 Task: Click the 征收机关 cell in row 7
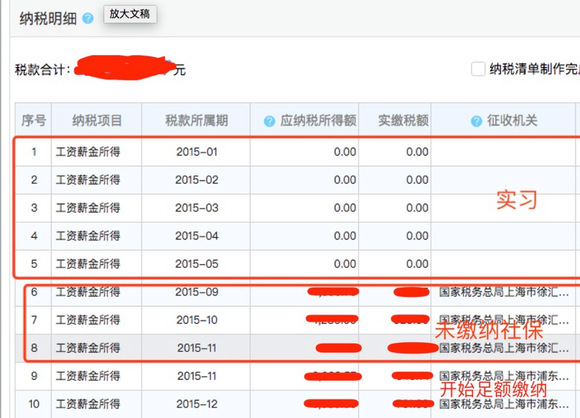pyautogui.click(x=504, y=320)
